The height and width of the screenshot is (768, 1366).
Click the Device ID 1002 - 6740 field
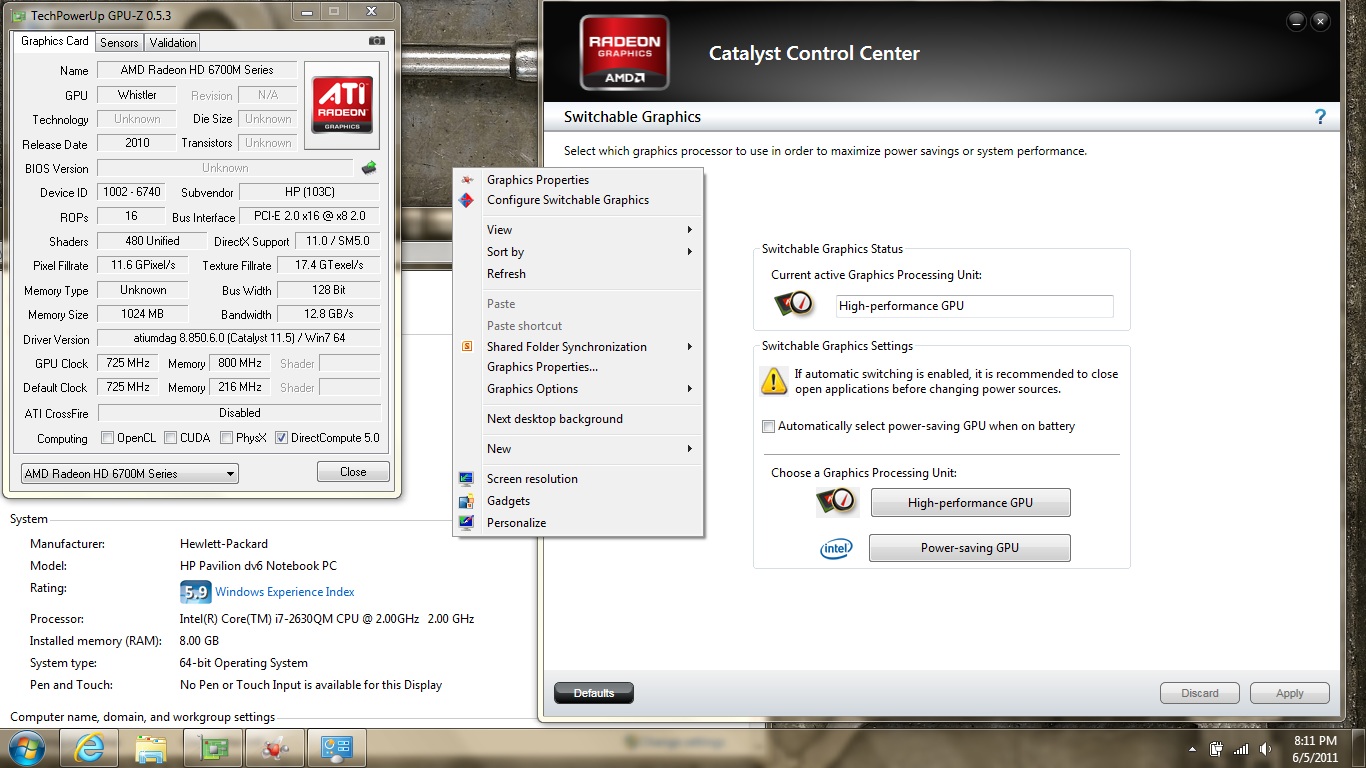point(131,192)
